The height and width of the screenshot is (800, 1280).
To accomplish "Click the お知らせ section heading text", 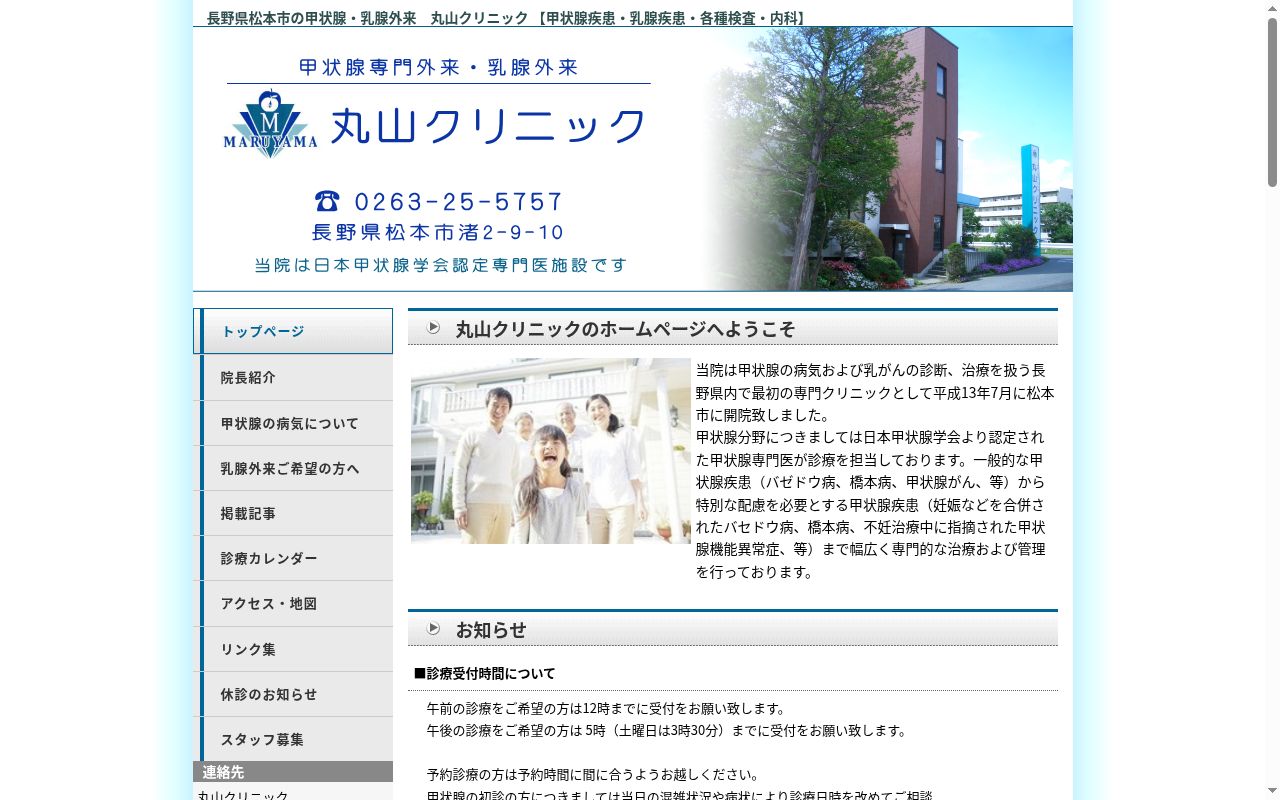I will pyautogui.click(x=491, y=630).
